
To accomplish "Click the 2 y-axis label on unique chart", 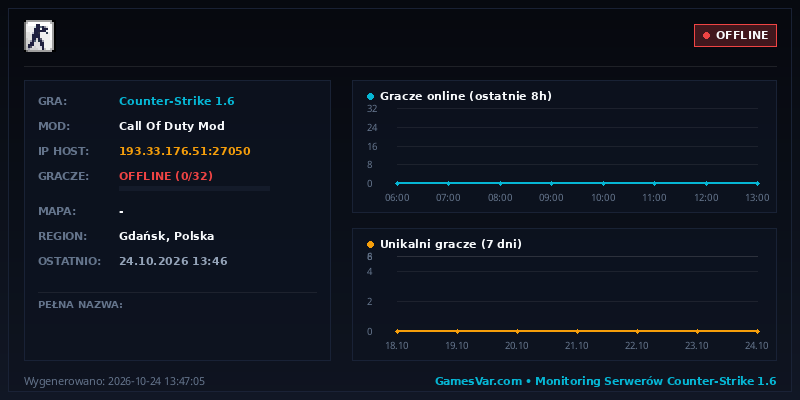I will pos(370,302).
